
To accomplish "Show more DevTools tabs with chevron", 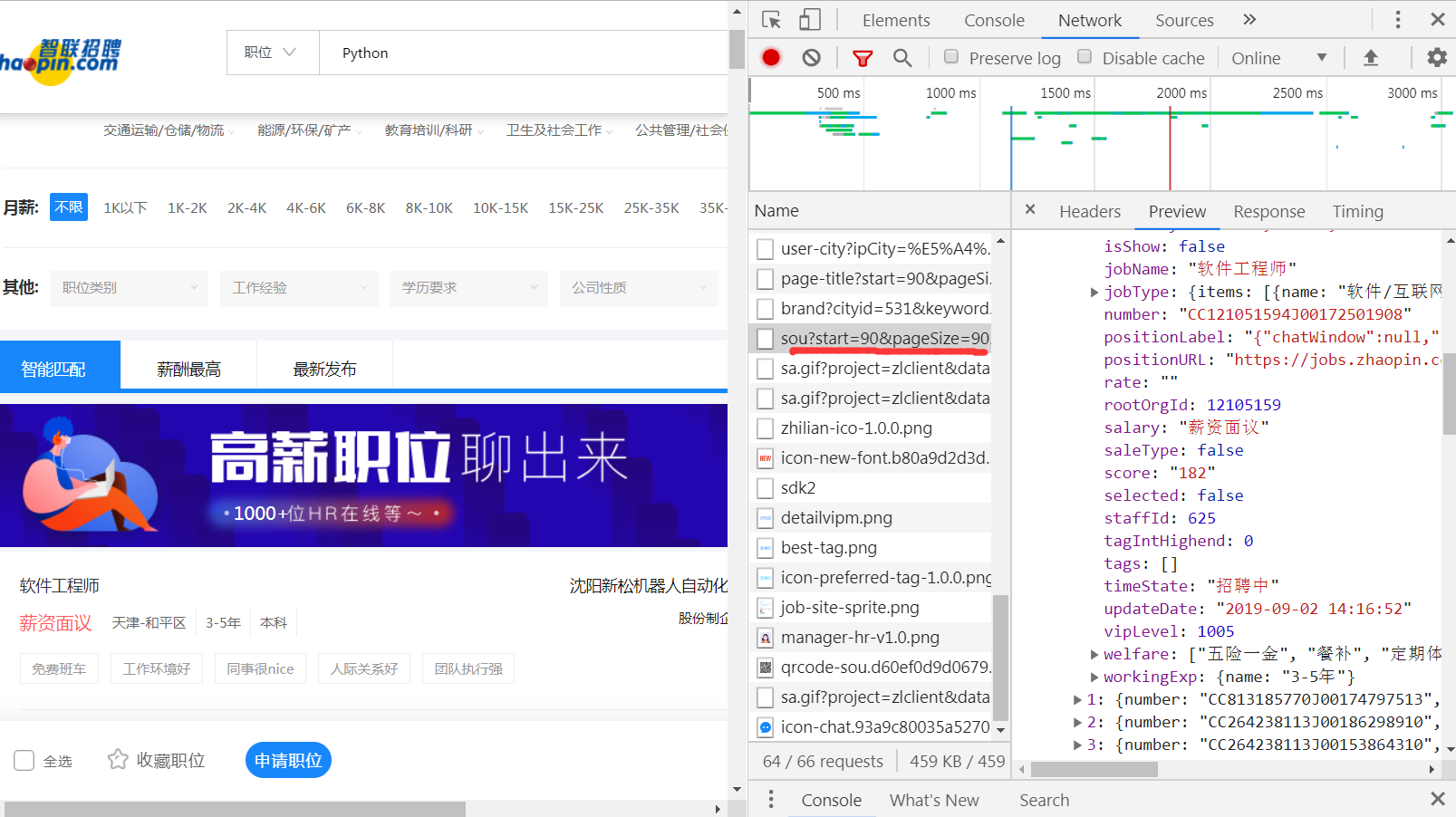I will 1250,20.
